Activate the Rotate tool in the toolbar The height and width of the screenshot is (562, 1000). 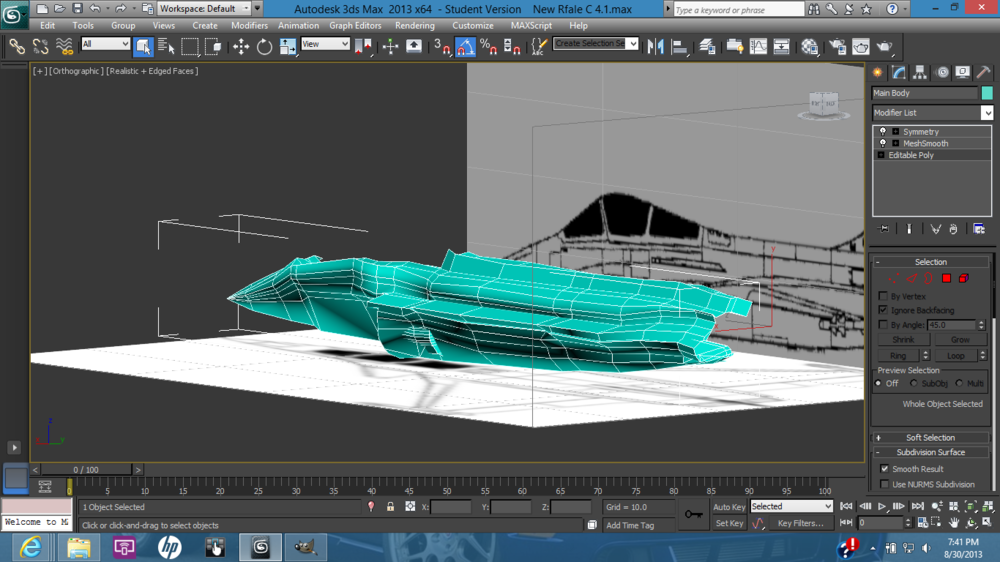point(264,47)
